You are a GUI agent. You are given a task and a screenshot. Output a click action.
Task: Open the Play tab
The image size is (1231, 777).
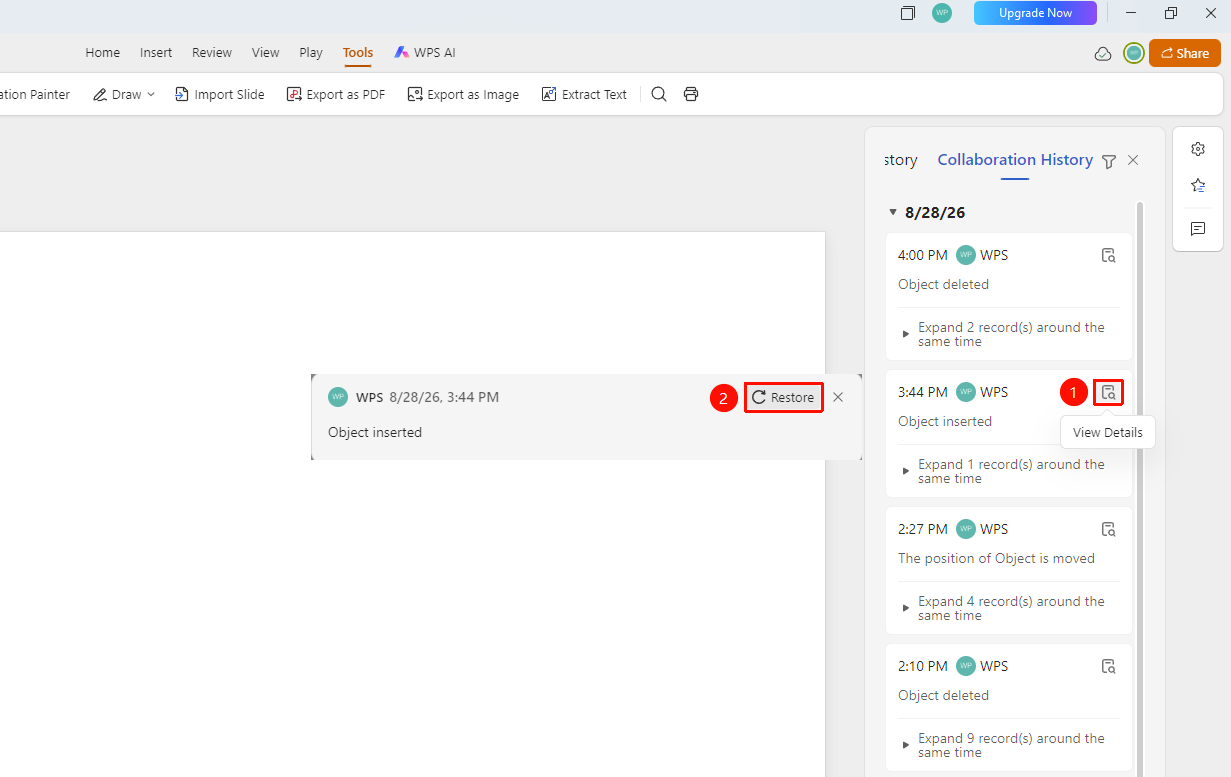311,53
